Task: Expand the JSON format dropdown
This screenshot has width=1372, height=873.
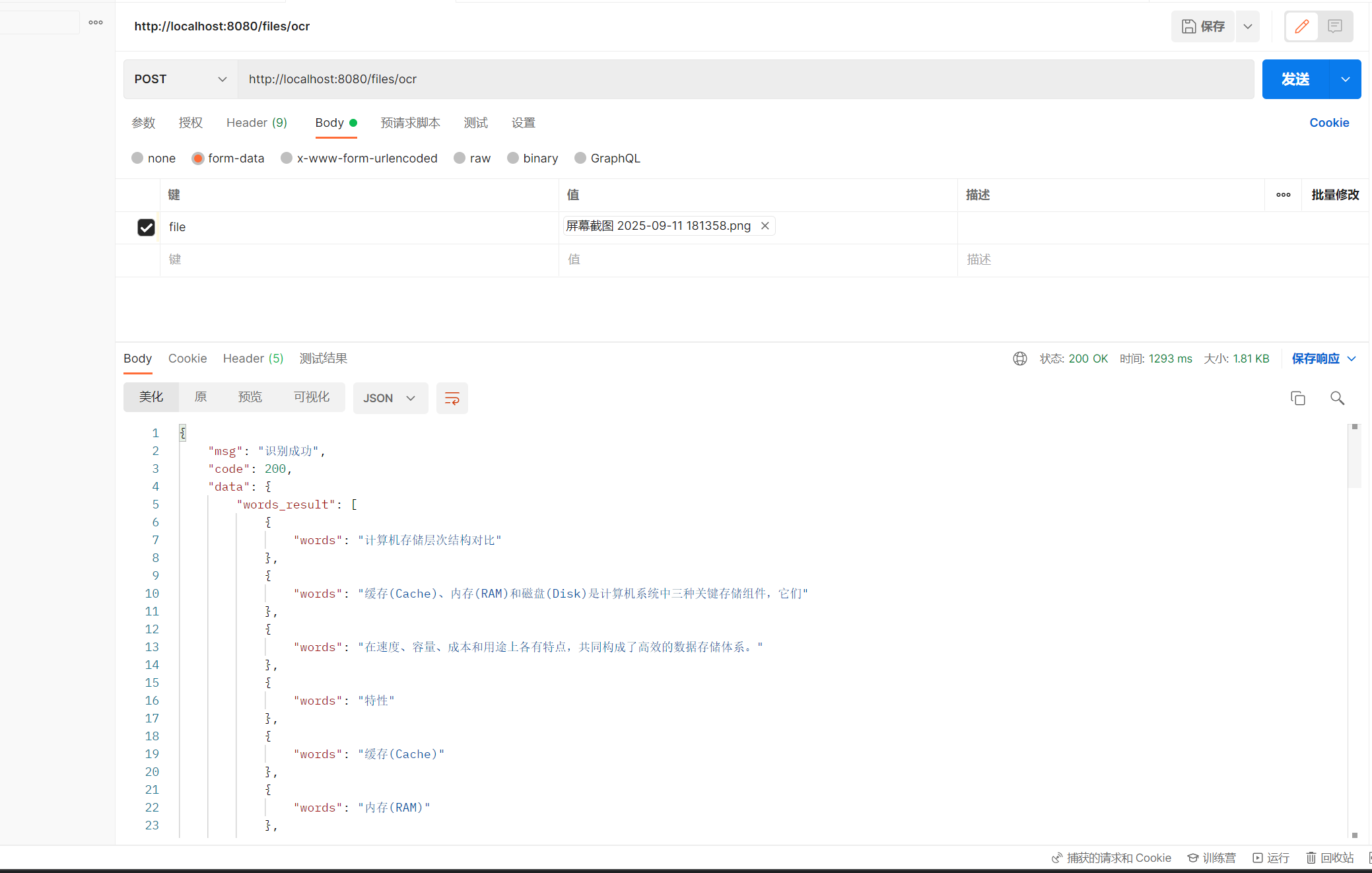Action: pyautogui.click(x=390, y=398)
